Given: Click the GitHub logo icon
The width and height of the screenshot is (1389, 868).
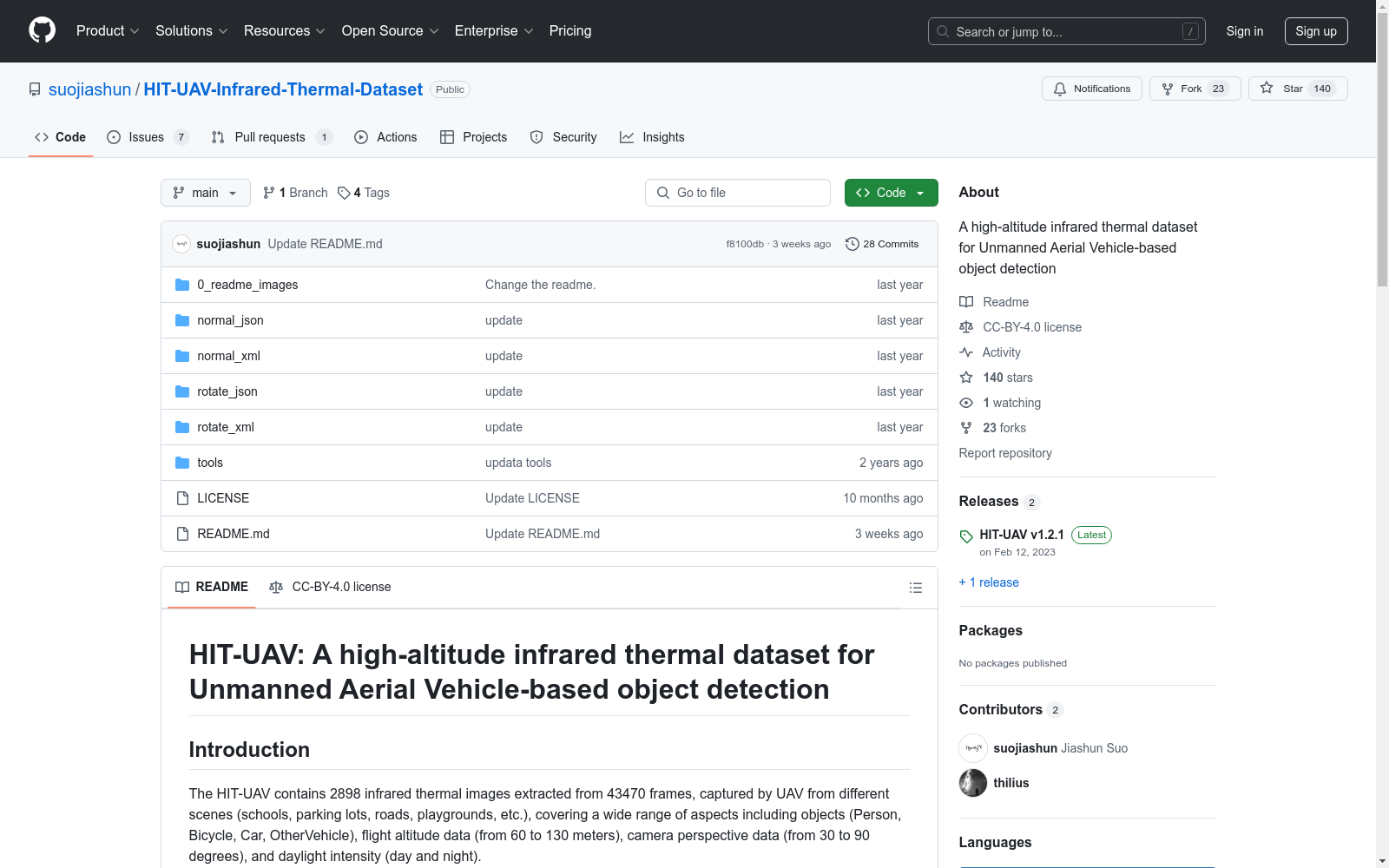Looking at the screenshot, I should [42, 30].
